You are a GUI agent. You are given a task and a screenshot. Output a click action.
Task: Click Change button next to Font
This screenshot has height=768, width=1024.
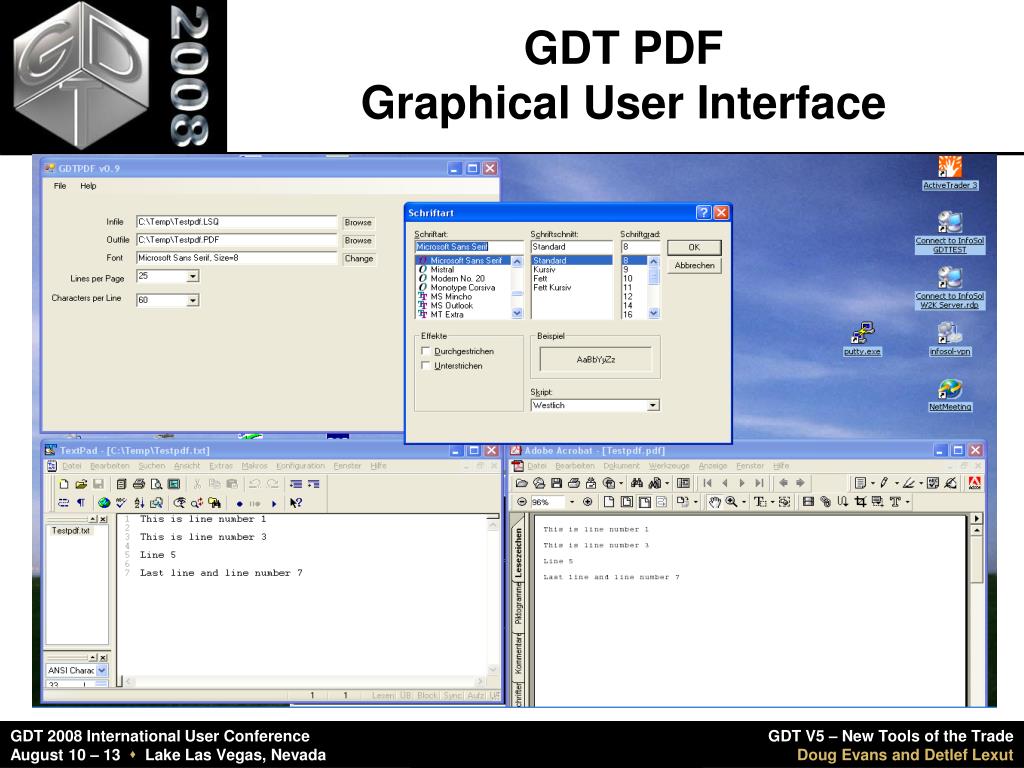(359, 259)
